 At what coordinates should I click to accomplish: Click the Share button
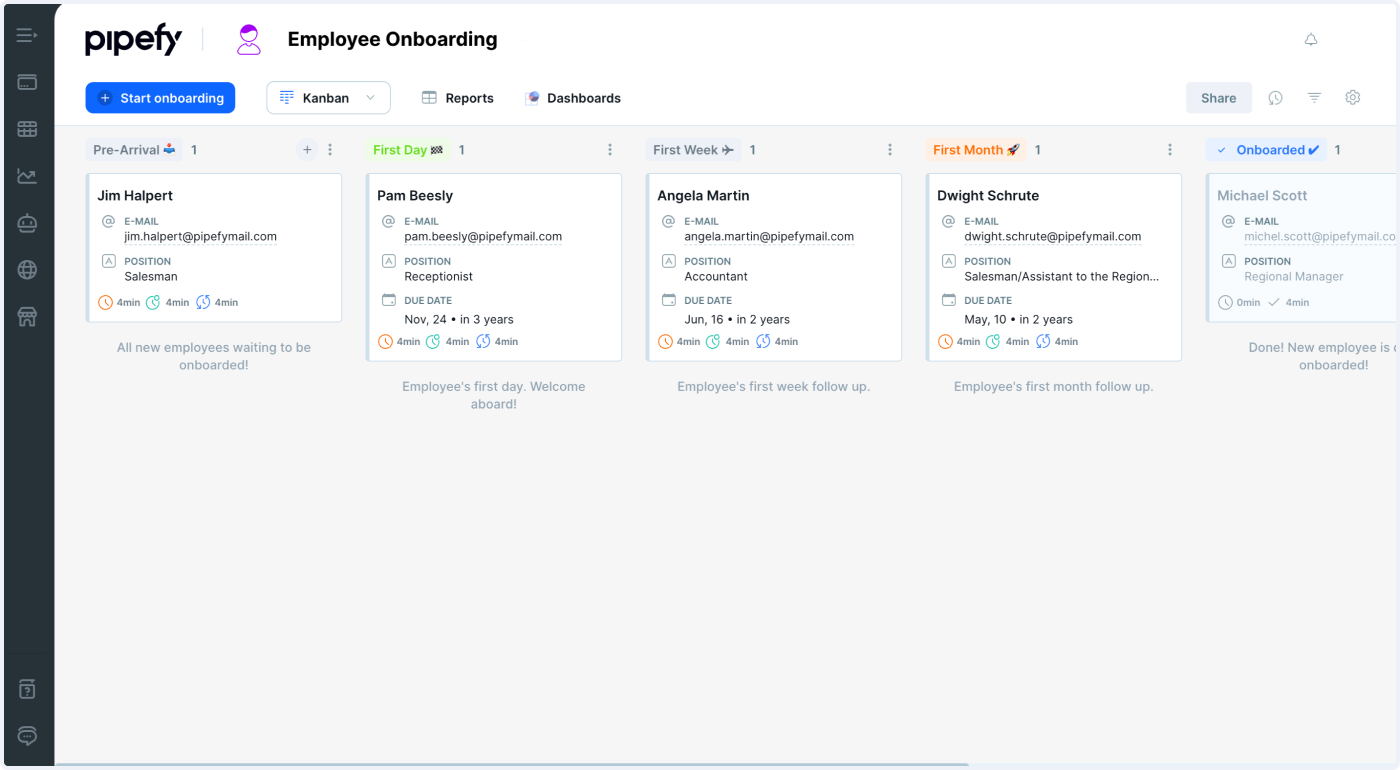1218,98
